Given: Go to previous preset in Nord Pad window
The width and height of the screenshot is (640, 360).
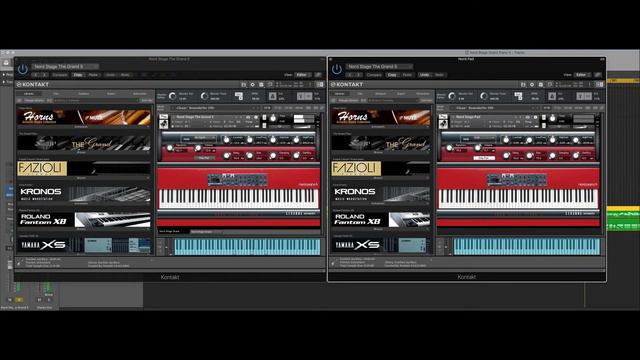Looking at the screenshot, I should coord(350,75).
